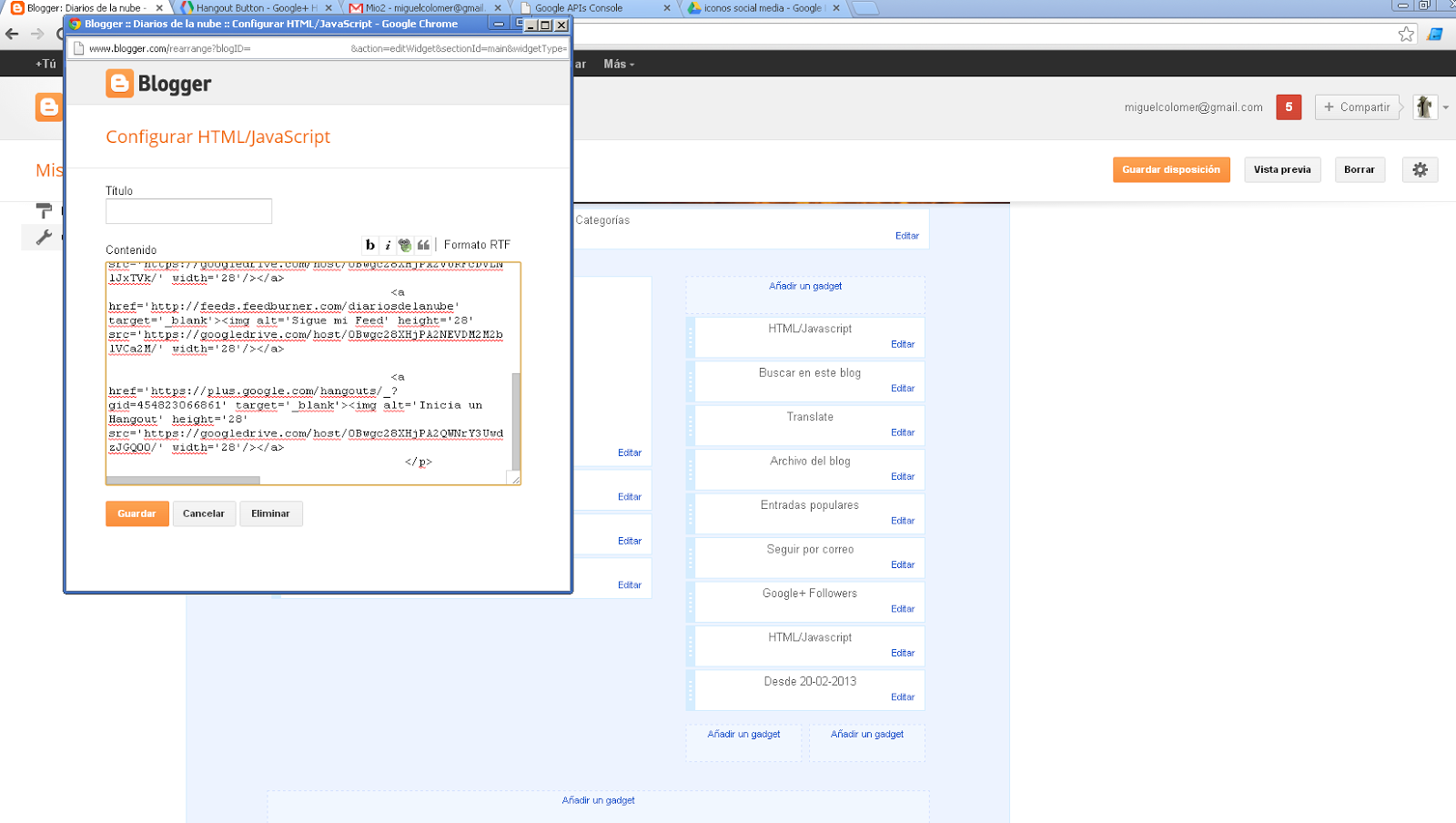
Task: Click the left lower Añadir un gadget
Action: click(743, 734)
